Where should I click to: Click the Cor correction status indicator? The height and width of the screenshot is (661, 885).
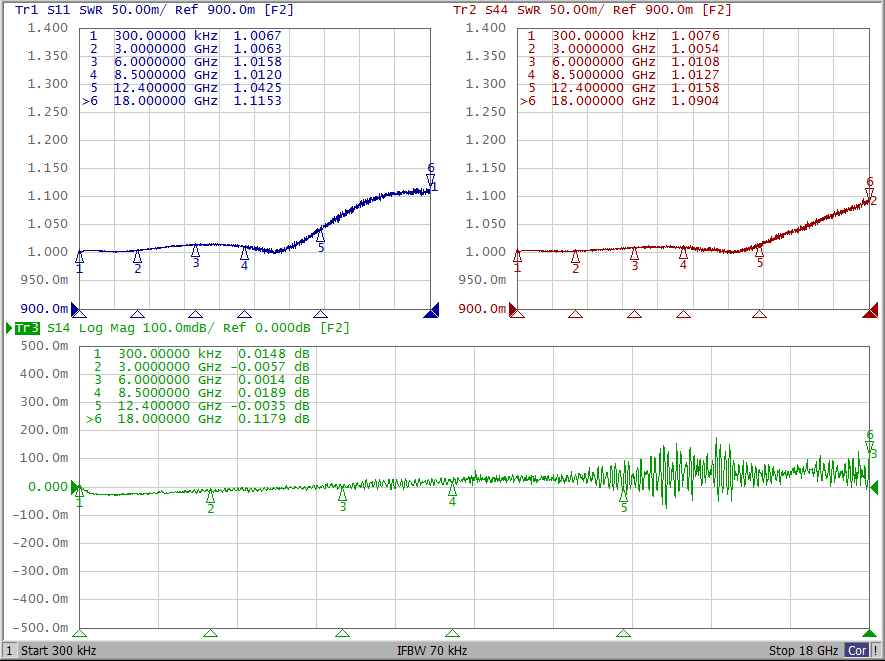click(x=857, y=651)
